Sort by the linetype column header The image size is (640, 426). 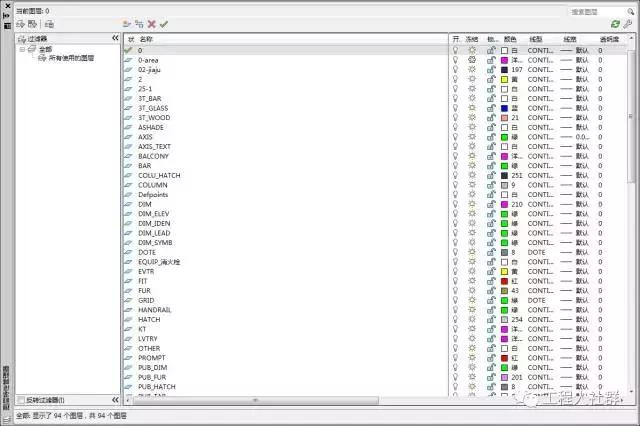(536, 39)
